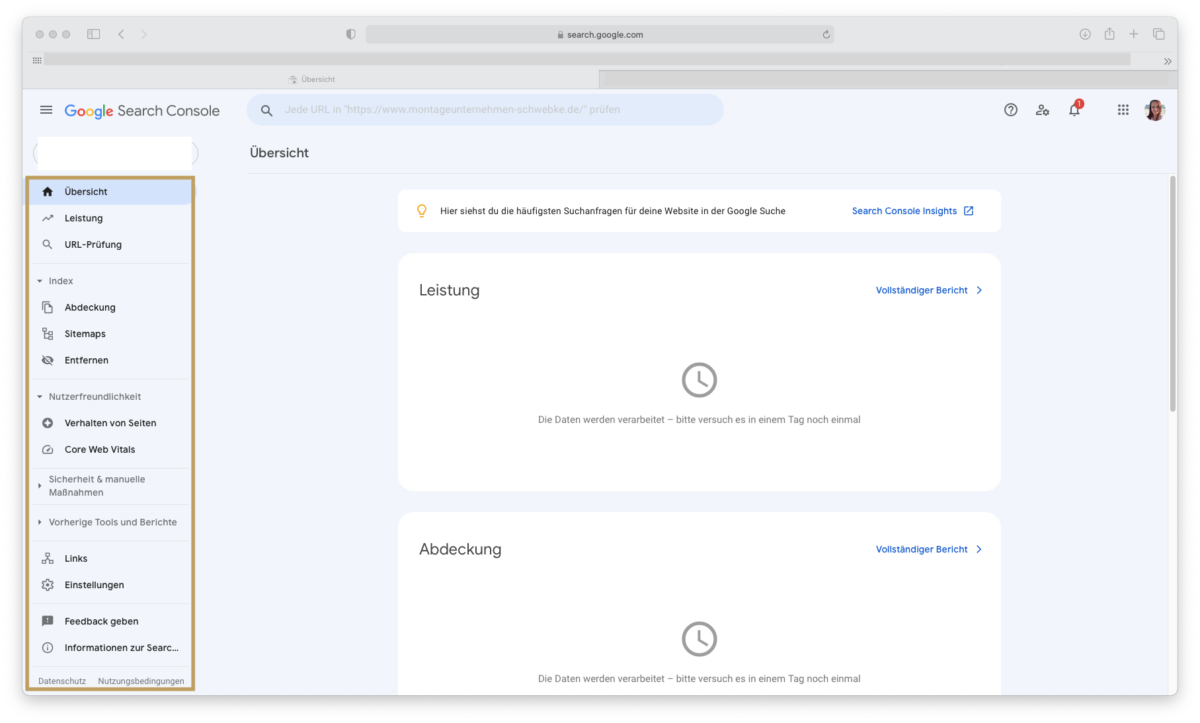Select the Core Web Vitals gauge icon
The image size is (1200, 723).
coord(48,449)
